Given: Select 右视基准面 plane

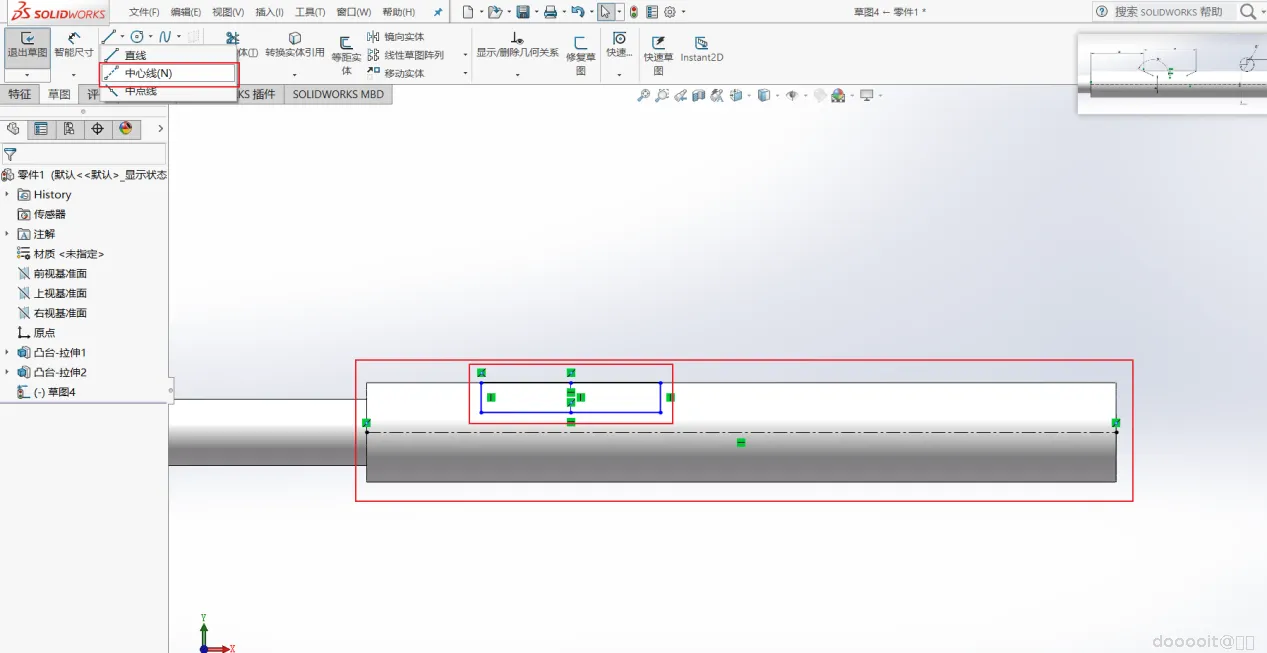Looking at the screenshot, I should click(52, 313).
